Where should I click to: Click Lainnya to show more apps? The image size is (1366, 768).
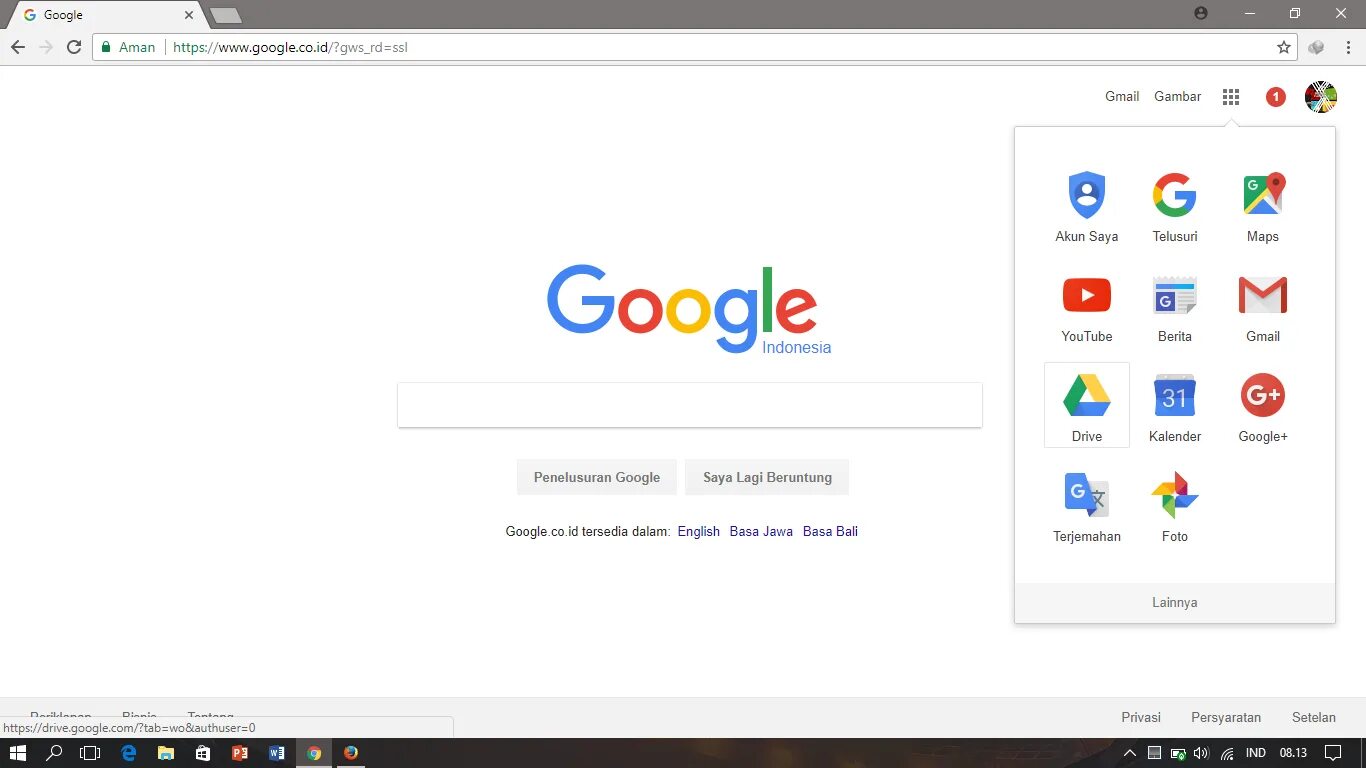(x=1175, y=603)
